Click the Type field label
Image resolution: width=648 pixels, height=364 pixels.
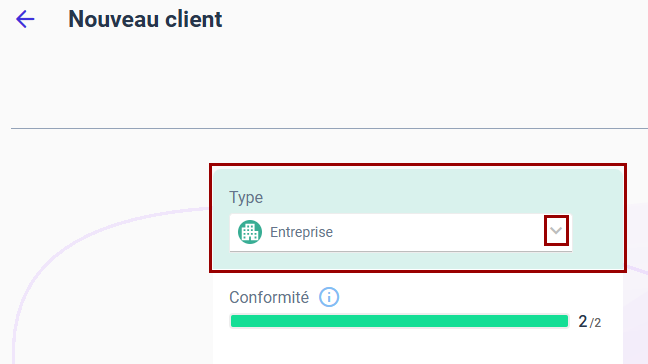(246, 197)
